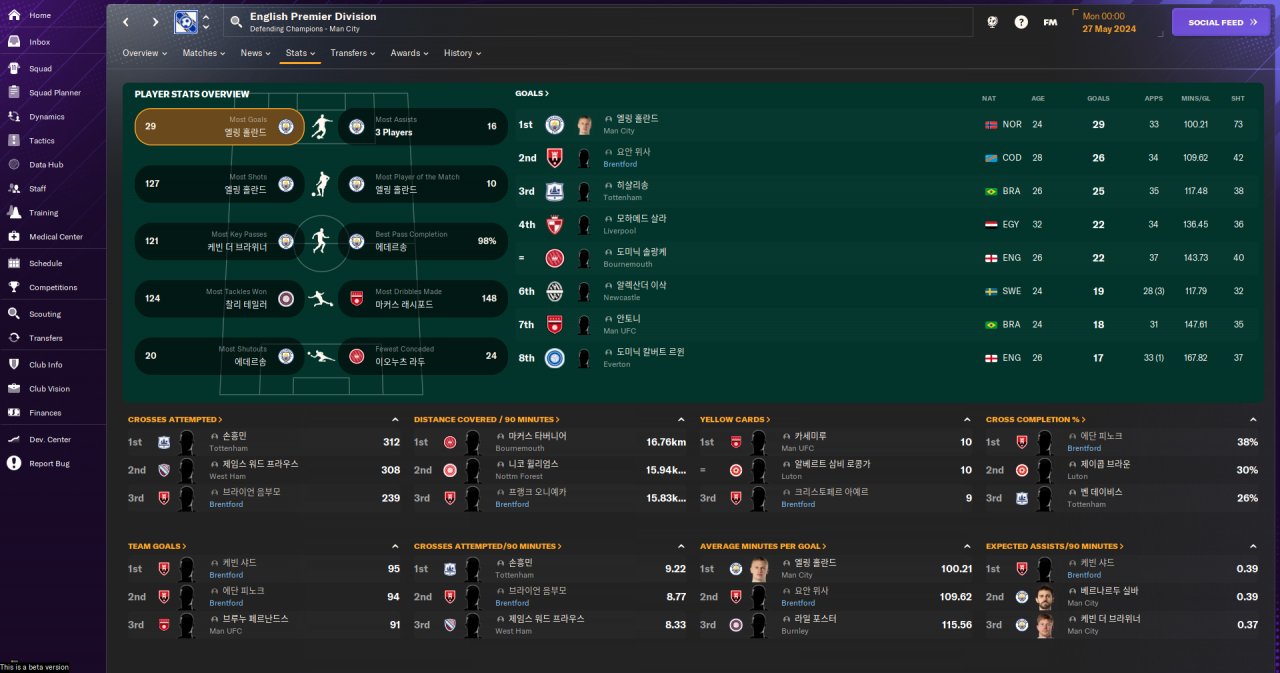Viewport: 1280px width, 673px height.
Task: Open the Overview tab dropdown
Action: coord(144,53)
